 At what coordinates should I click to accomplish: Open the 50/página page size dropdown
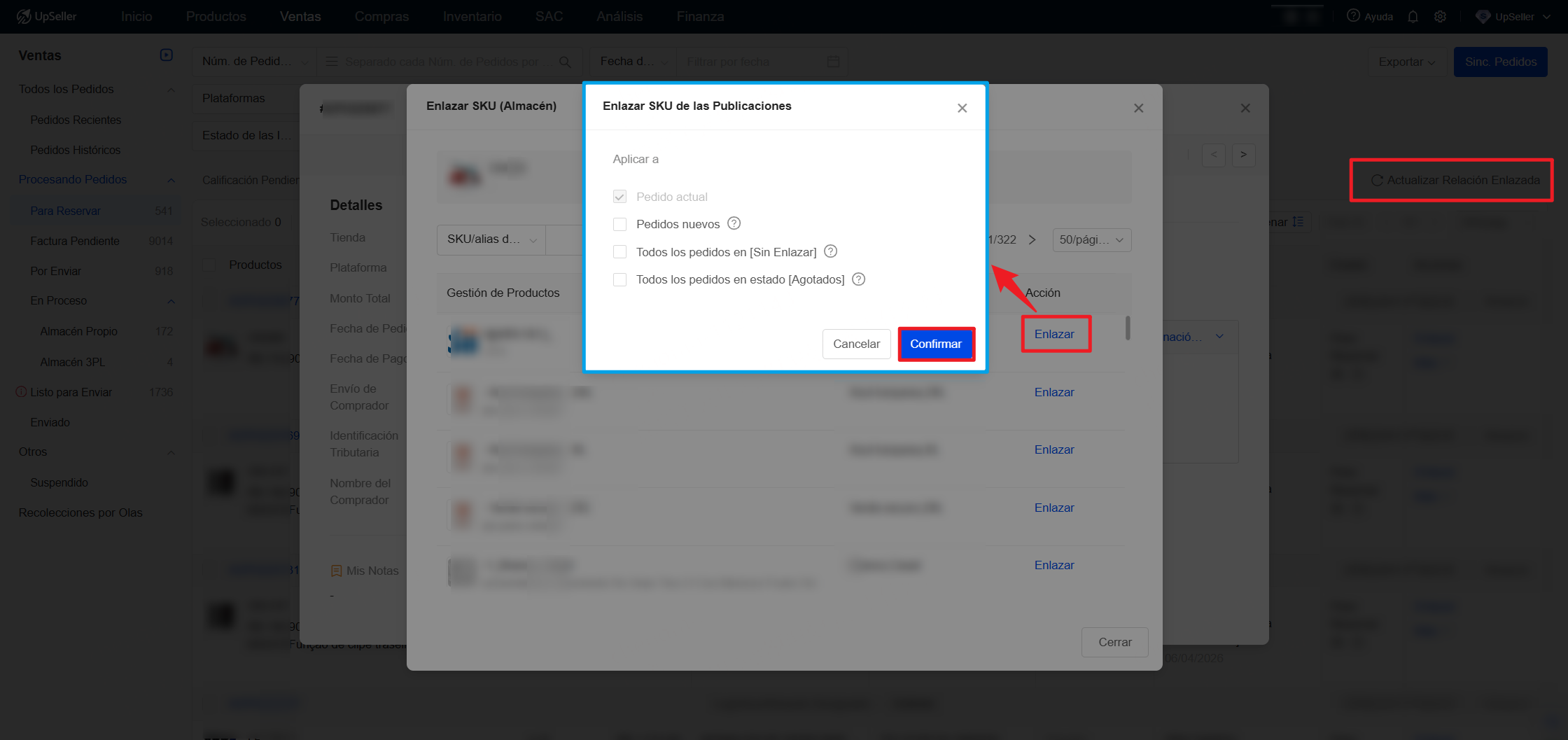tap(1091, 239)
